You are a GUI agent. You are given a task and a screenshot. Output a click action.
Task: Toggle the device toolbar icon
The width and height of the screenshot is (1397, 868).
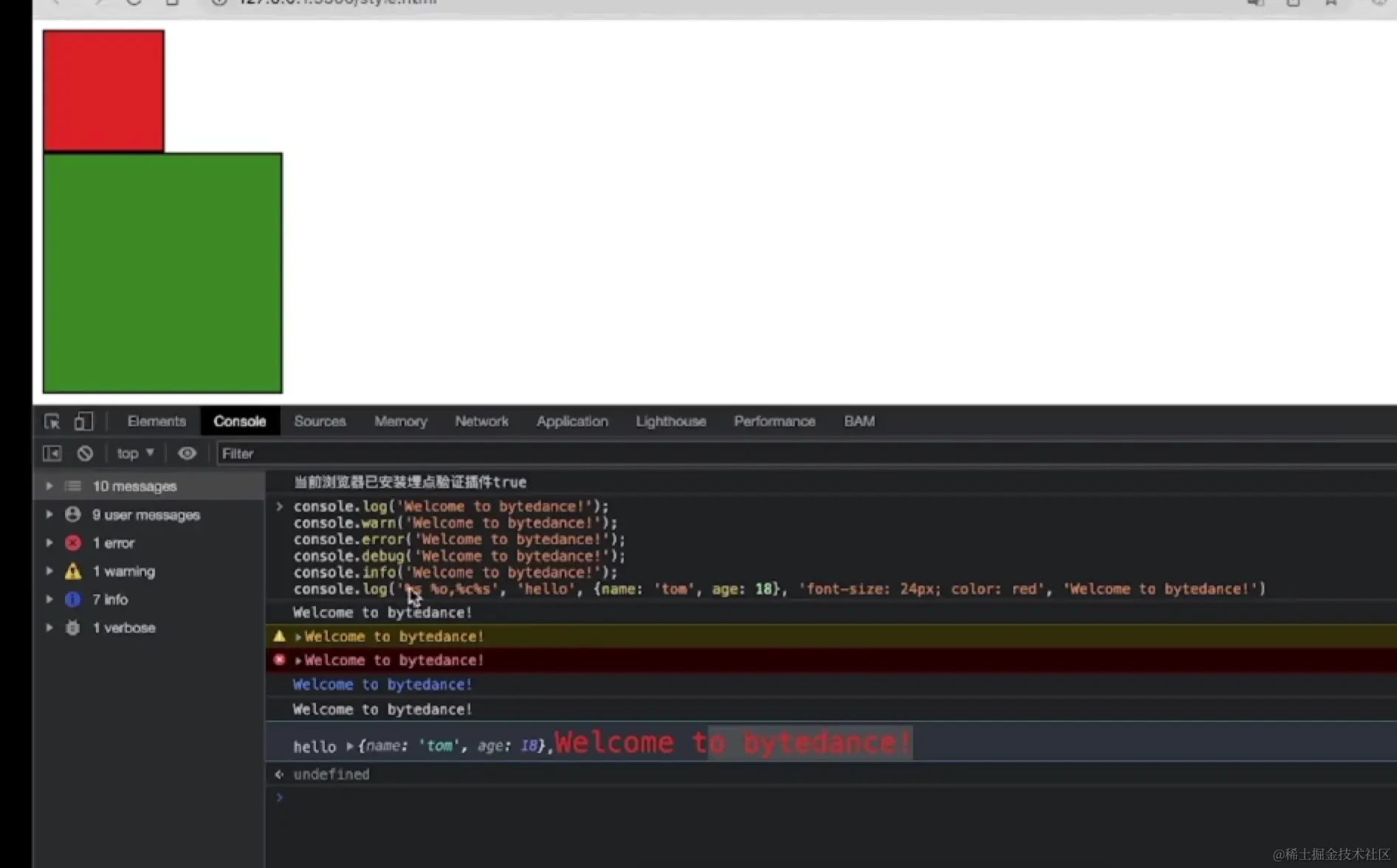click(x=83, y=421)
